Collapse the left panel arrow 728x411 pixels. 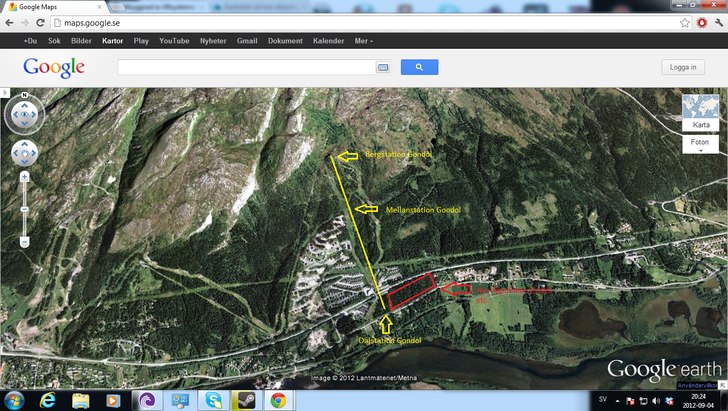(x=4, y=92)
